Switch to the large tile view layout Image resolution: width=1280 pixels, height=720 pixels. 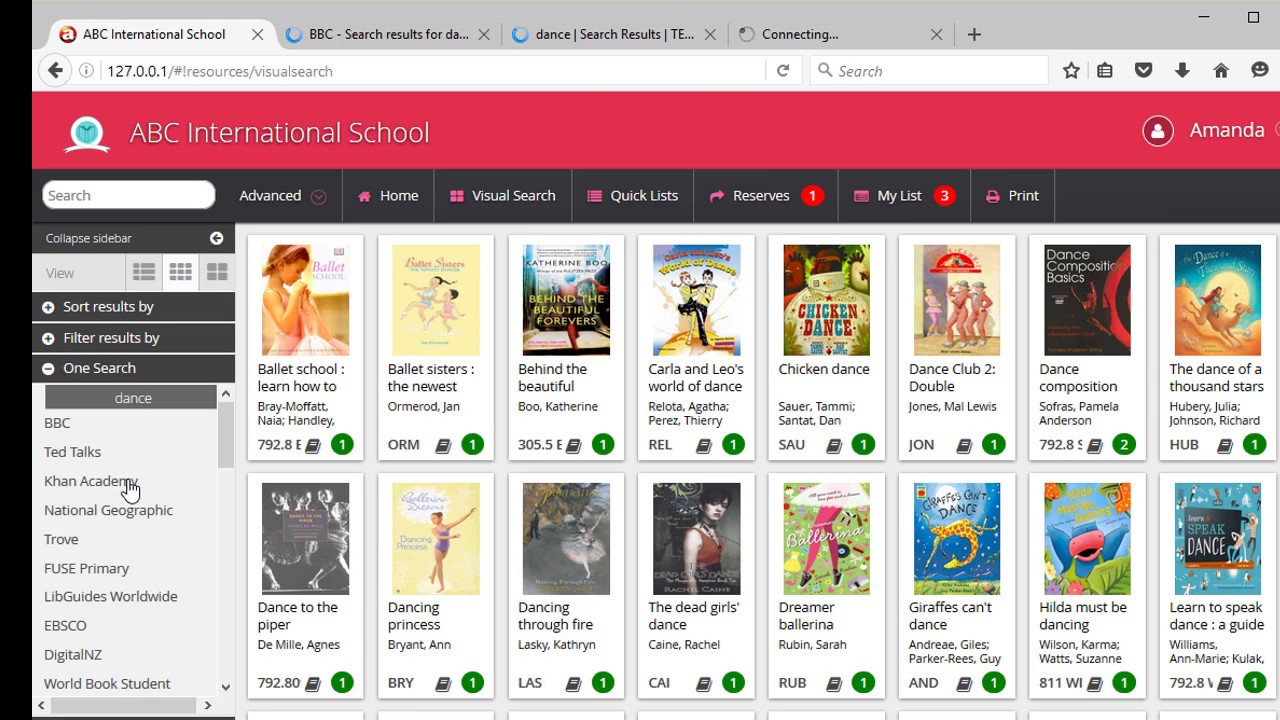coord(217,272)
